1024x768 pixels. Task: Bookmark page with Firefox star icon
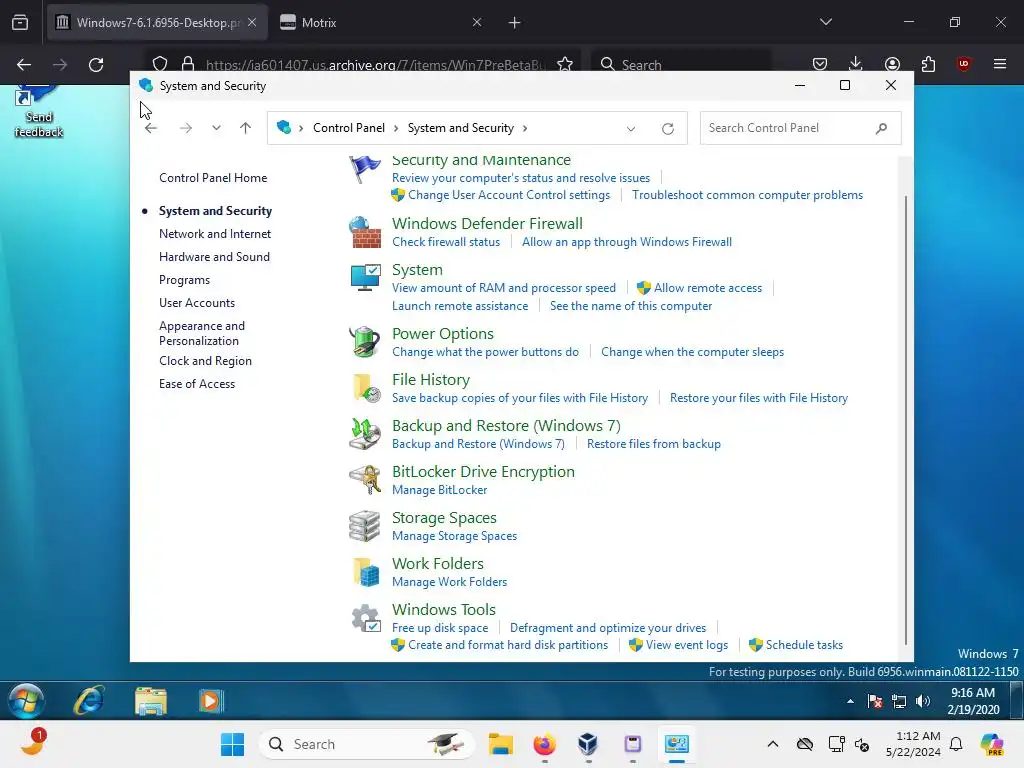[x=565, y=64]
